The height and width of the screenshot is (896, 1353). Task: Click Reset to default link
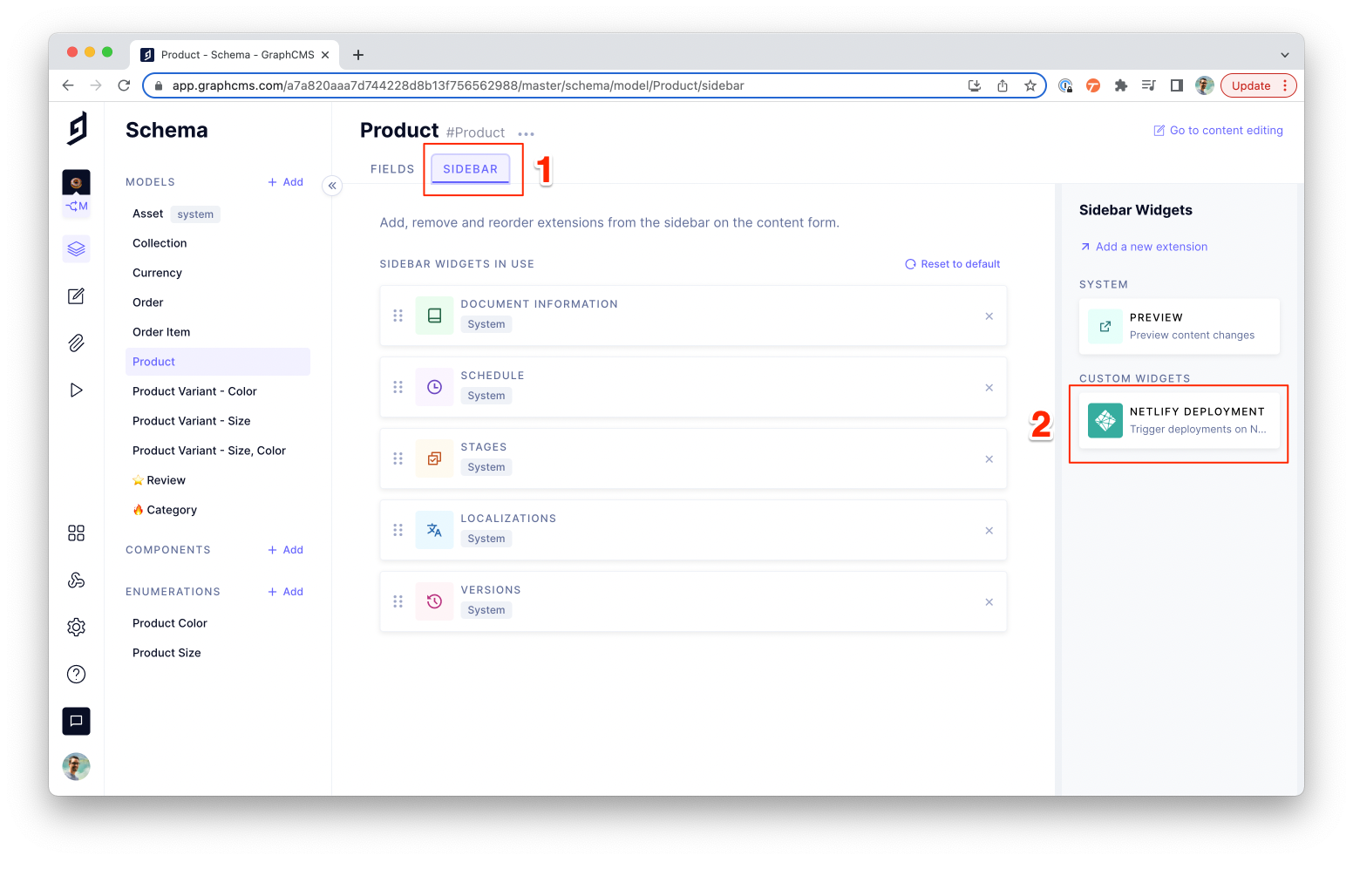(953, 264)
